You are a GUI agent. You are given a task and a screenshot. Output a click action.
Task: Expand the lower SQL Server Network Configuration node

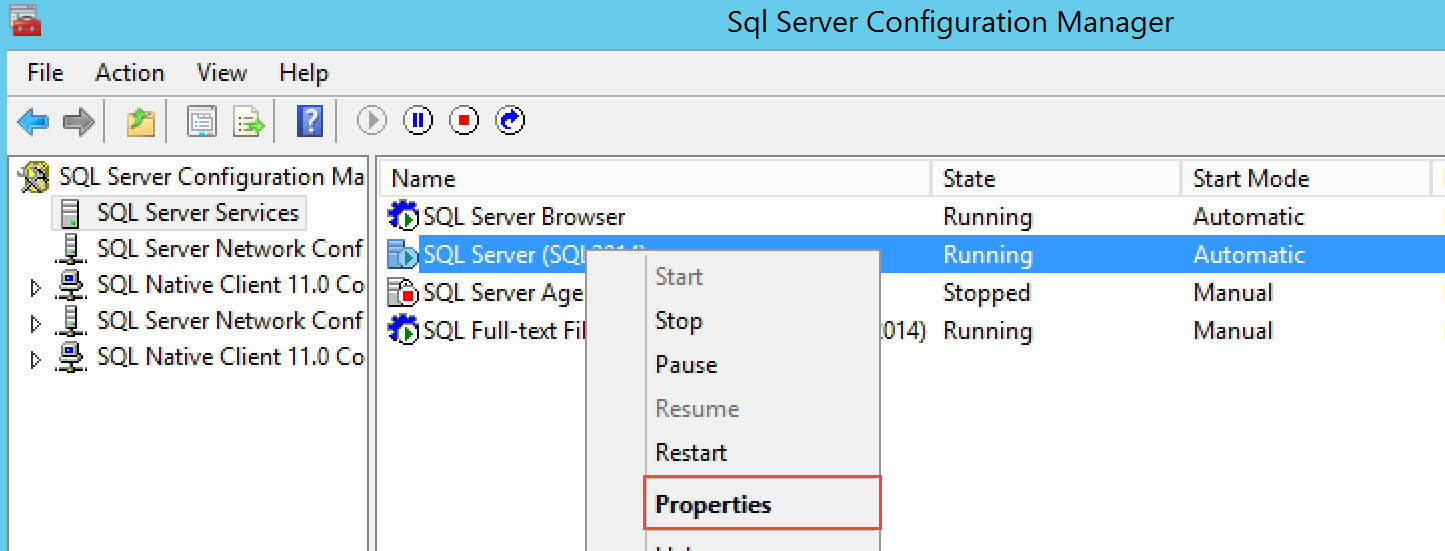click(36, 324)
